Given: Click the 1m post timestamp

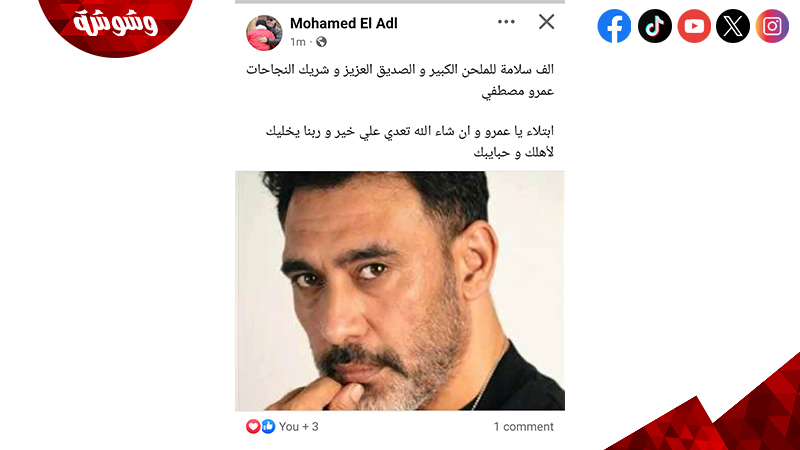Looking at the screenshot, I should coord(298,42).
